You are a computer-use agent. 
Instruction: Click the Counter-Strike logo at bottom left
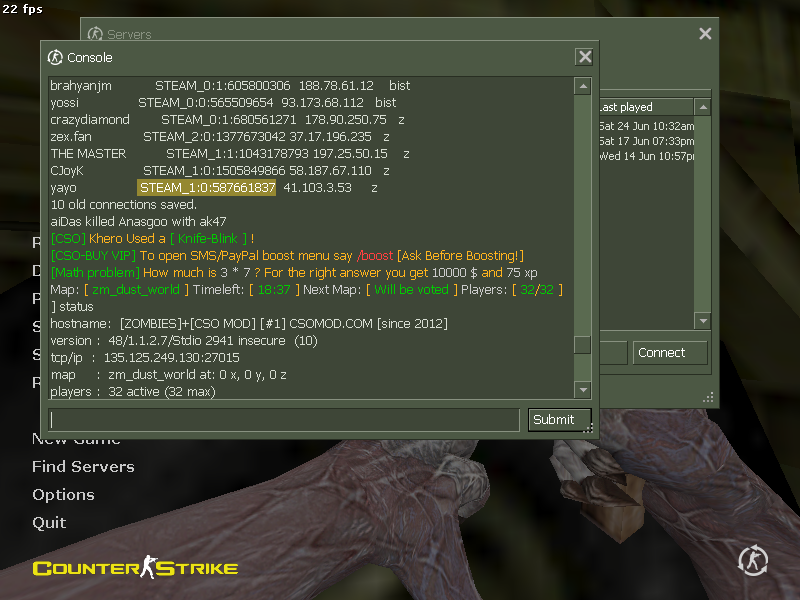(135, 569)
